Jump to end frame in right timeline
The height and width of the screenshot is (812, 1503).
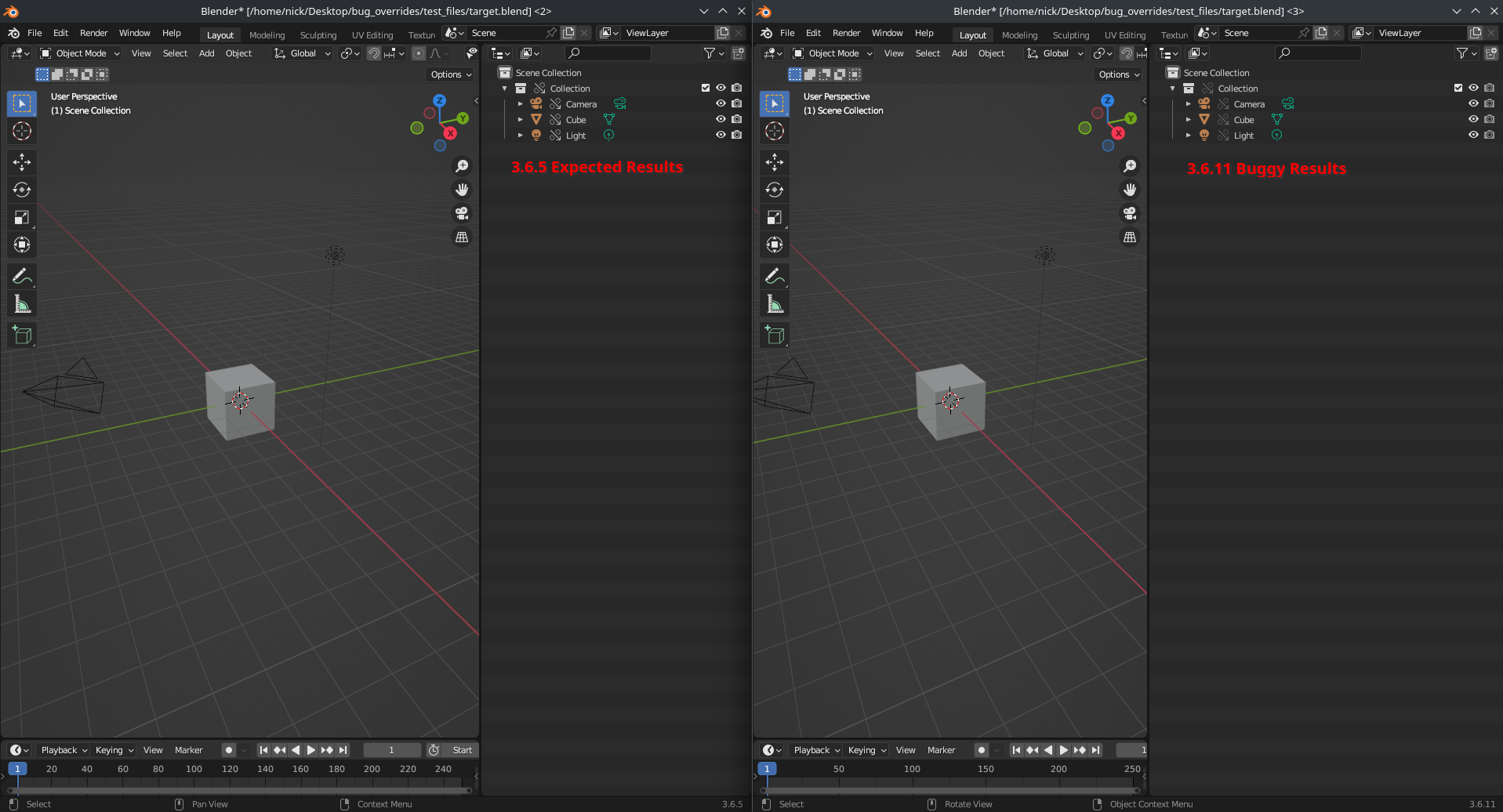tap(1096, 750)
